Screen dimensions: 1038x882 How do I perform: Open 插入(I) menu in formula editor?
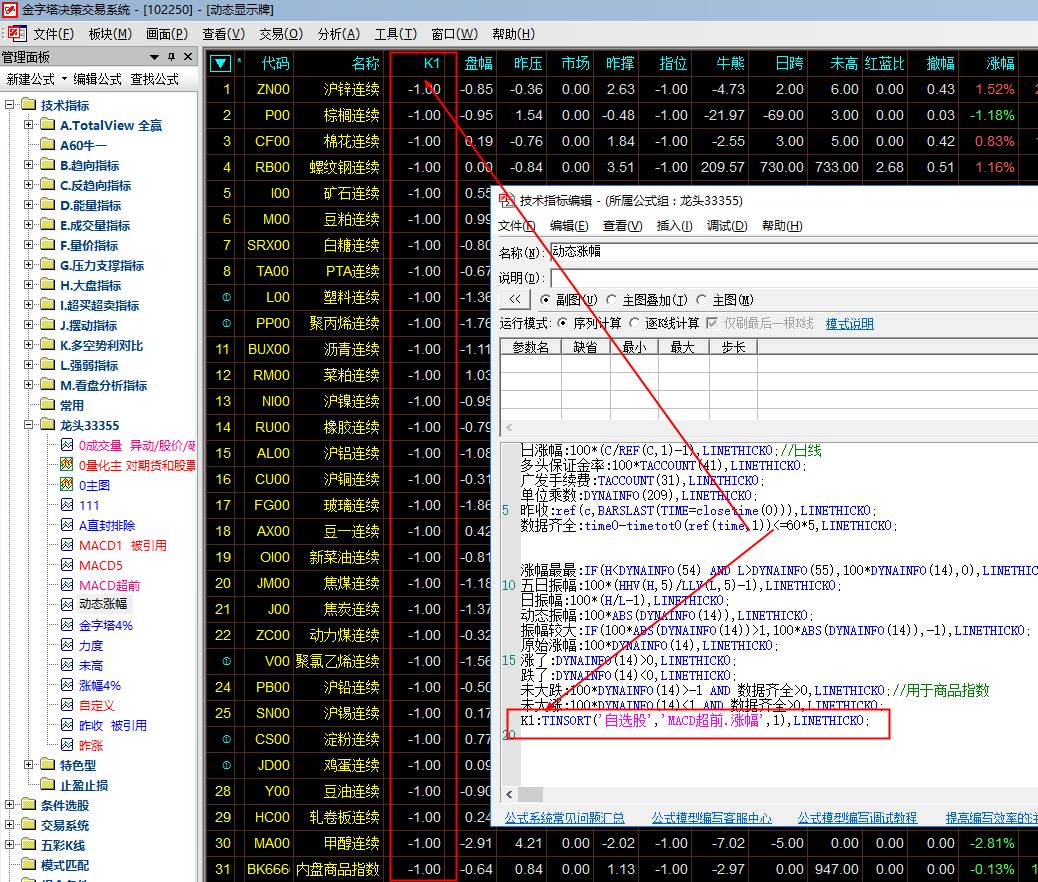pos(675,226)
